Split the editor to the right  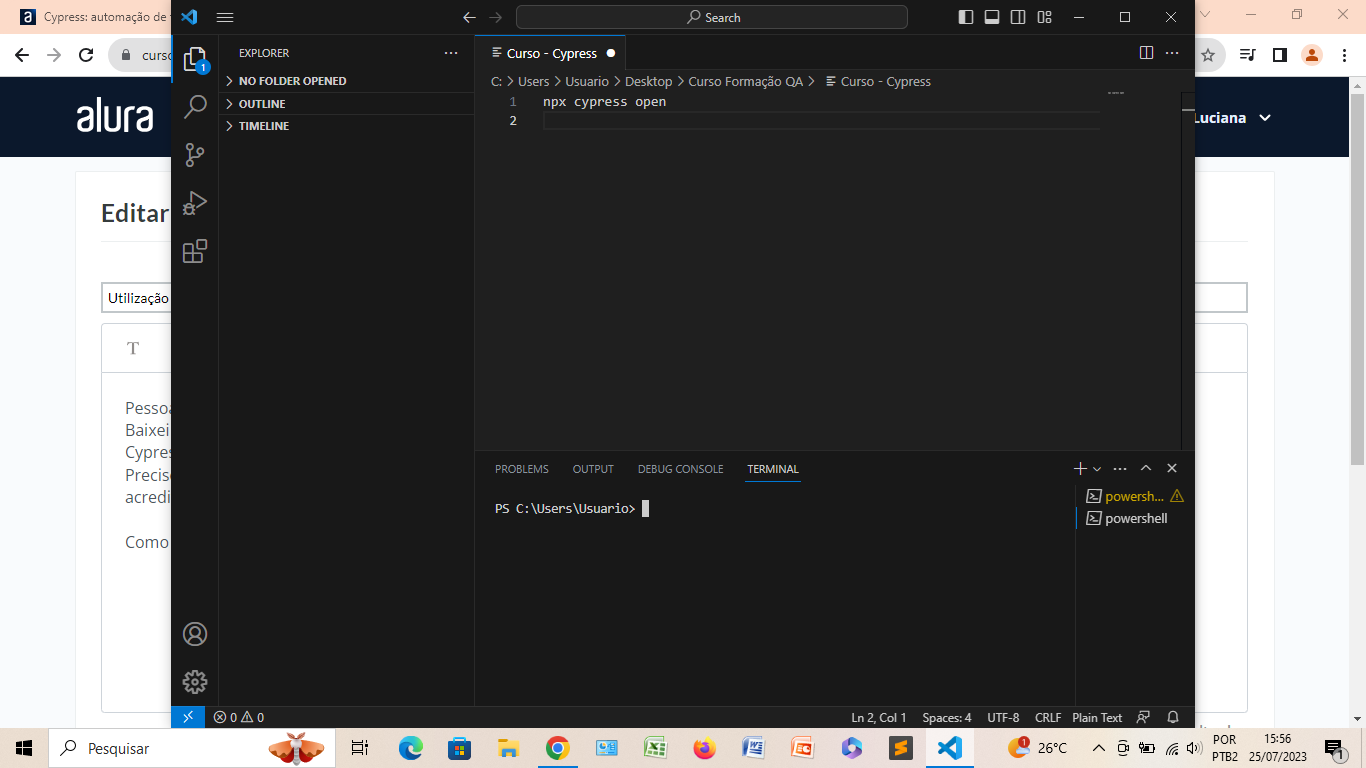coord(1147,53)
